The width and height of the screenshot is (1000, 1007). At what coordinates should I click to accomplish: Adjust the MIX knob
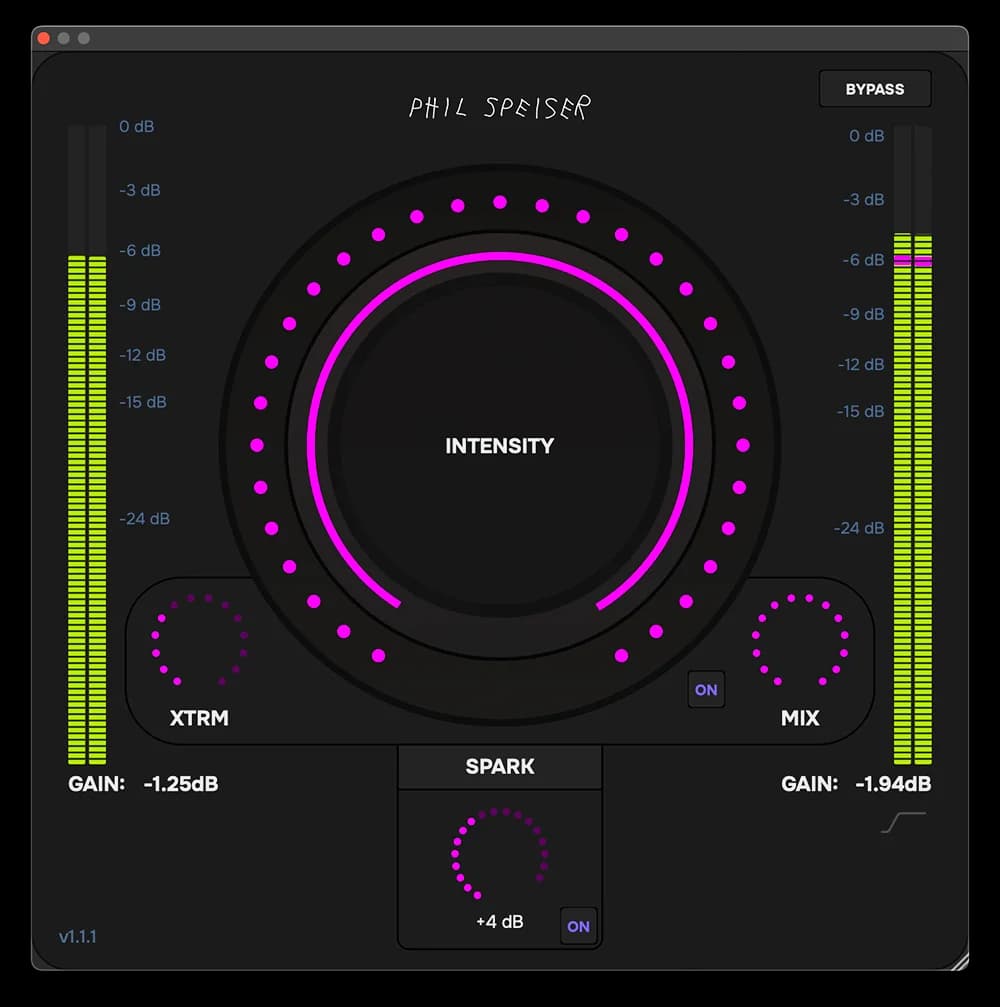click(x=800, y=640)
